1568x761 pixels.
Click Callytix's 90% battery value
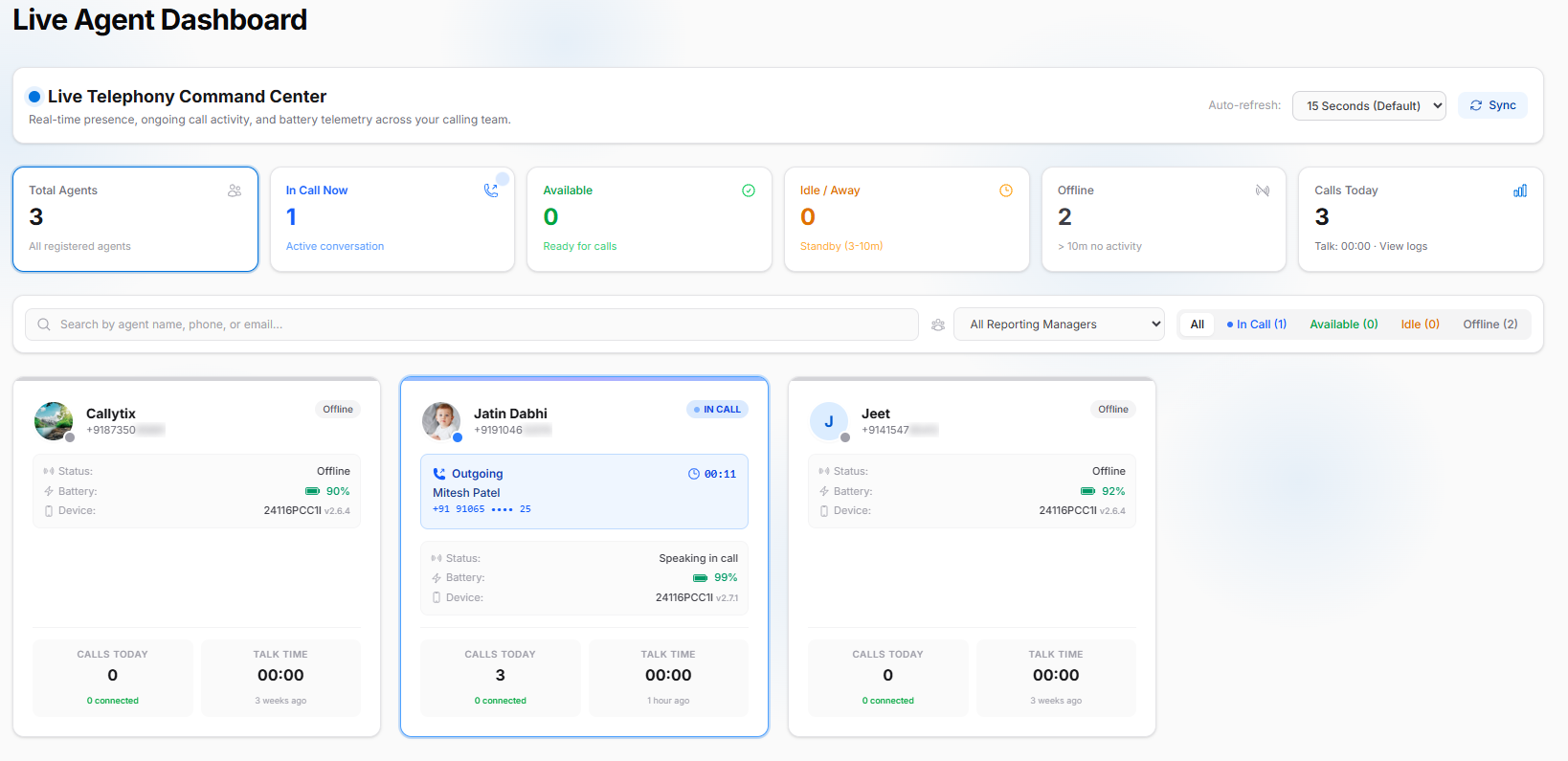[338, 491]
